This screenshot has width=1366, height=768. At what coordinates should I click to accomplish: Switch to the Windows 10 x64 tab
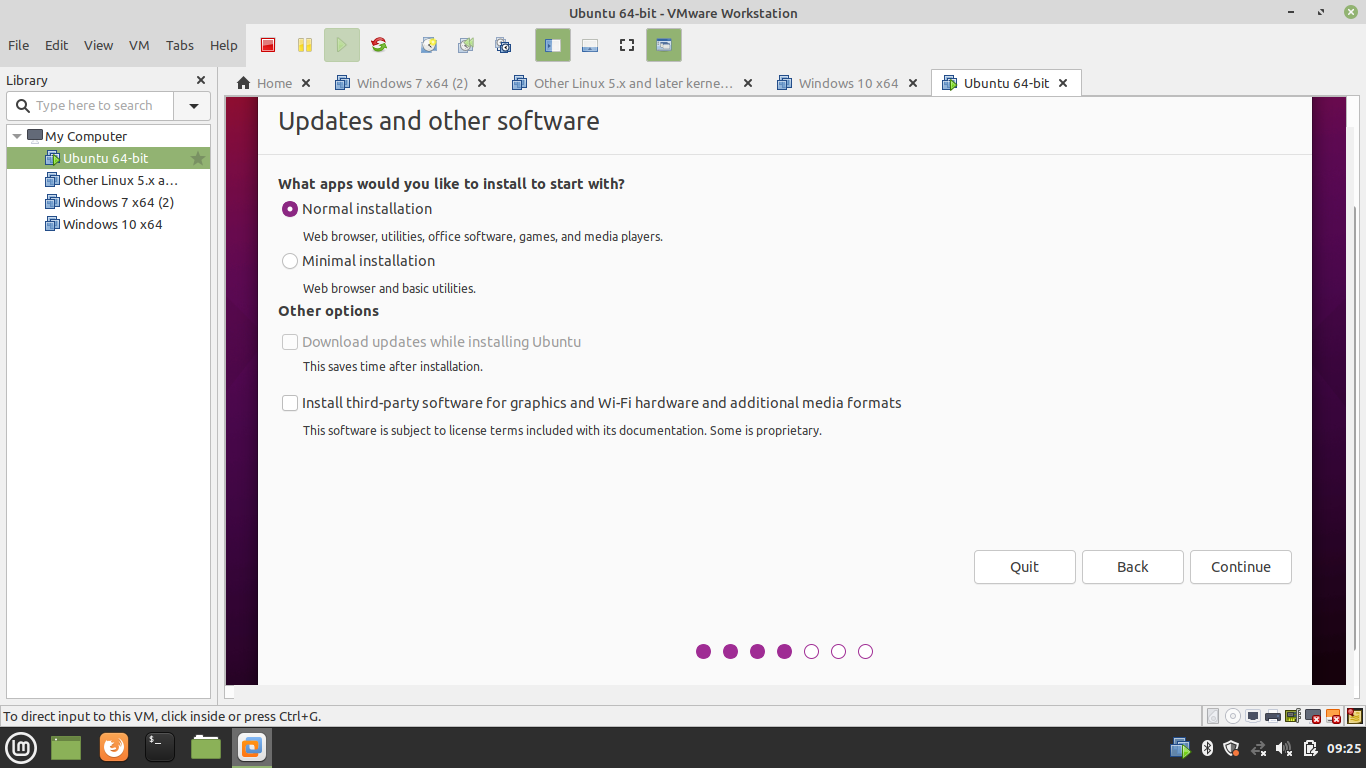[x=848, y=83]
